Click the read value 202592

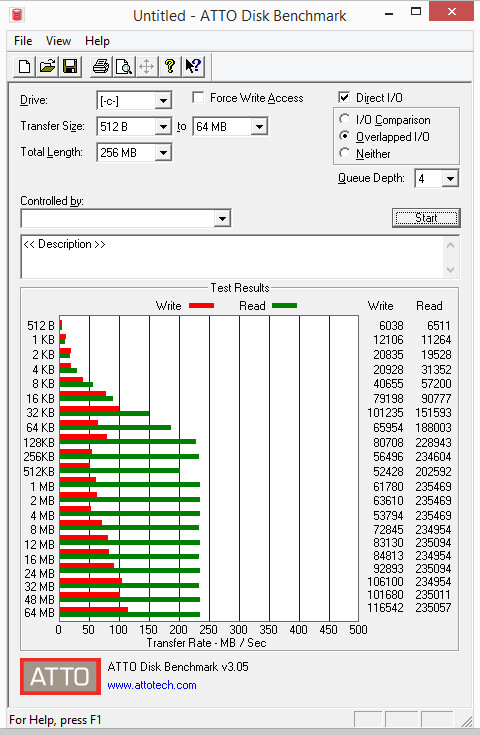pos(433,471)
